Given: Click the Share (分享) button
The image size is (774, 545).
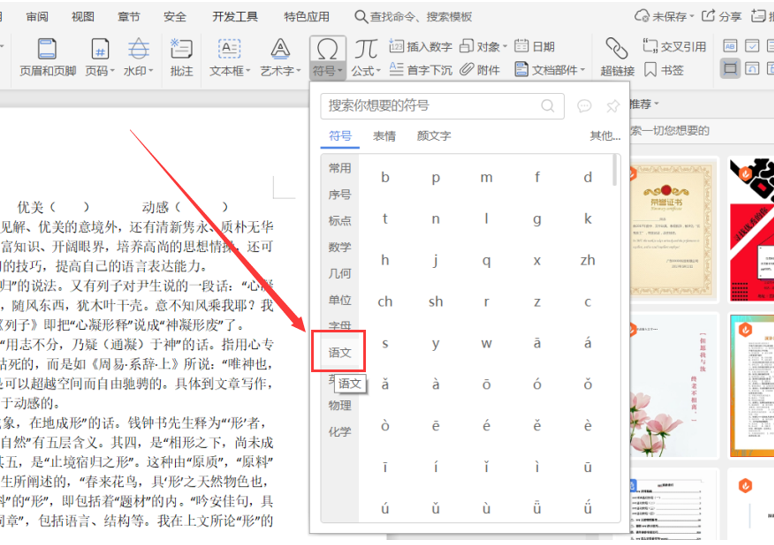Looking at the screenshot, I should click(x=722, y=16).
